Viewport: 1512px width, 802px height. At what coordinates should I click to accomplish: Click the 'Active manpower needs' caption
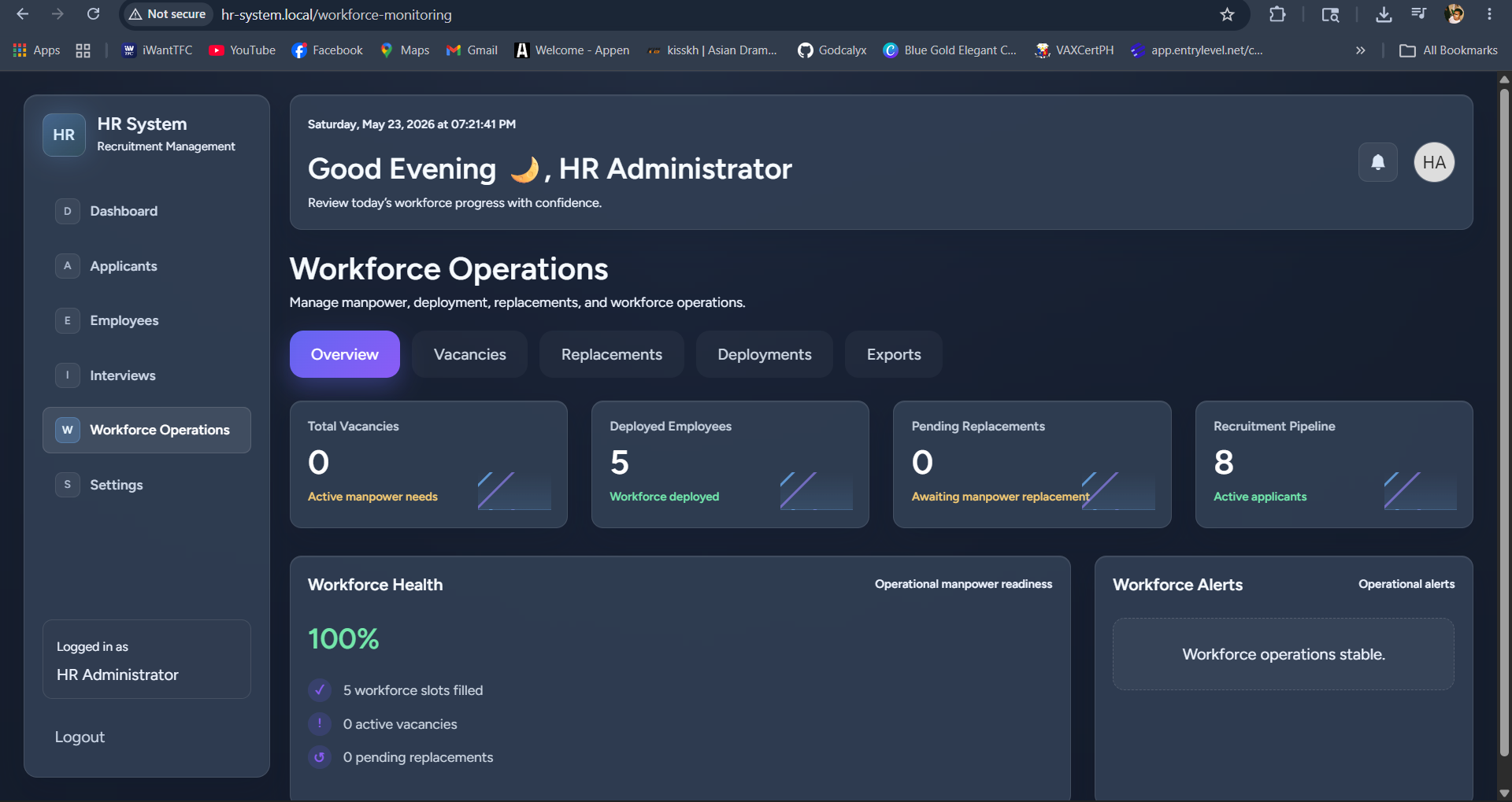(x=372, y=497)
